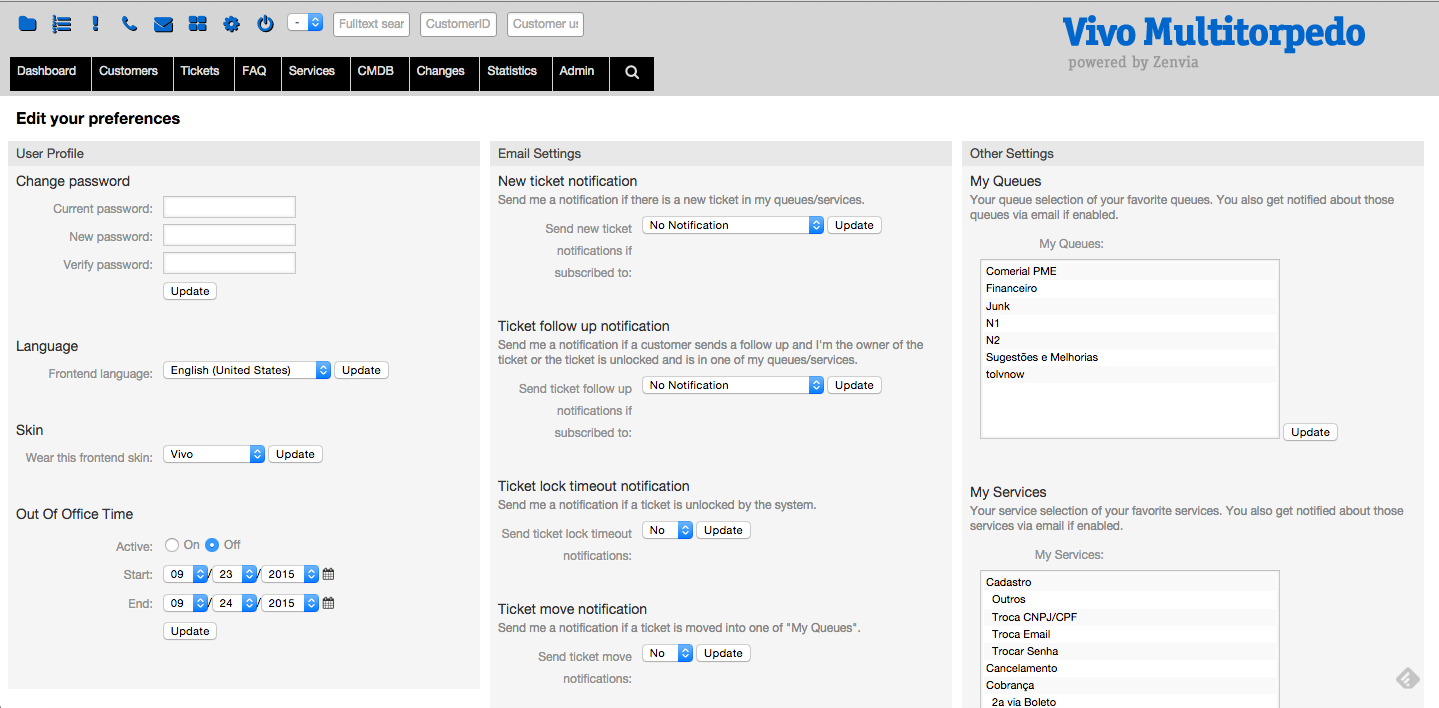Click the power logout icon

265,24
